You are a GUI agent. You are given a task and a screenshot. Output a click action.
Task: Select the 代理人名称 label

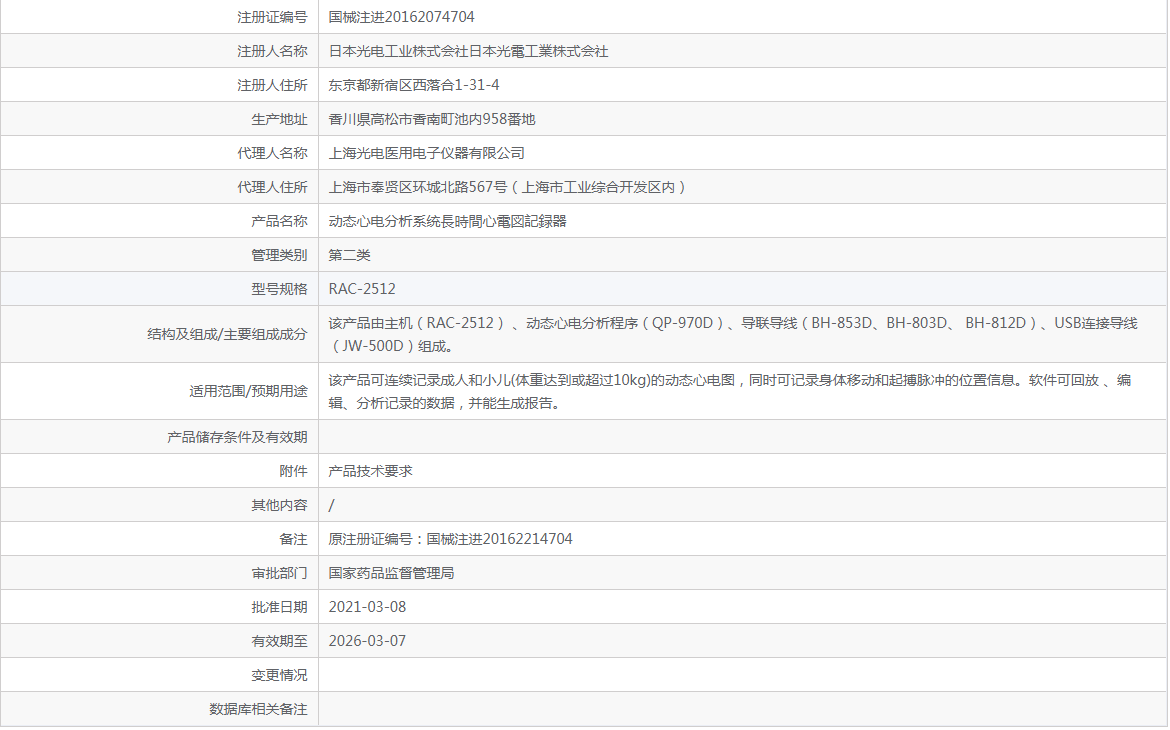(x=272, y=153)
